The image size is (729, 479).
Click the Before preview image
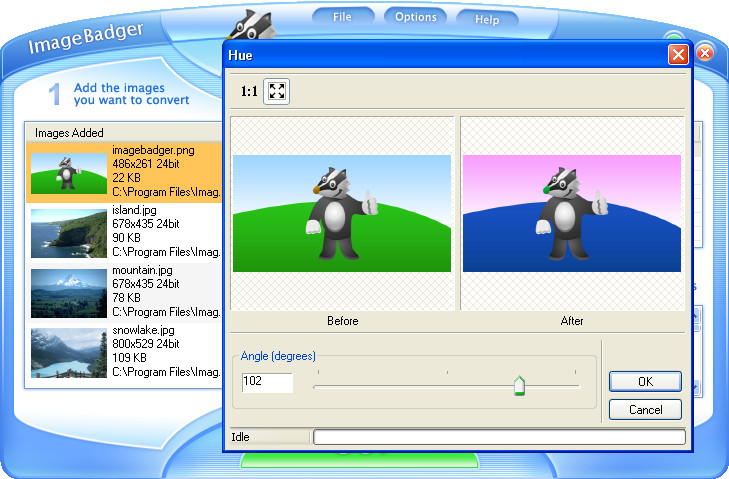(342, 213)
